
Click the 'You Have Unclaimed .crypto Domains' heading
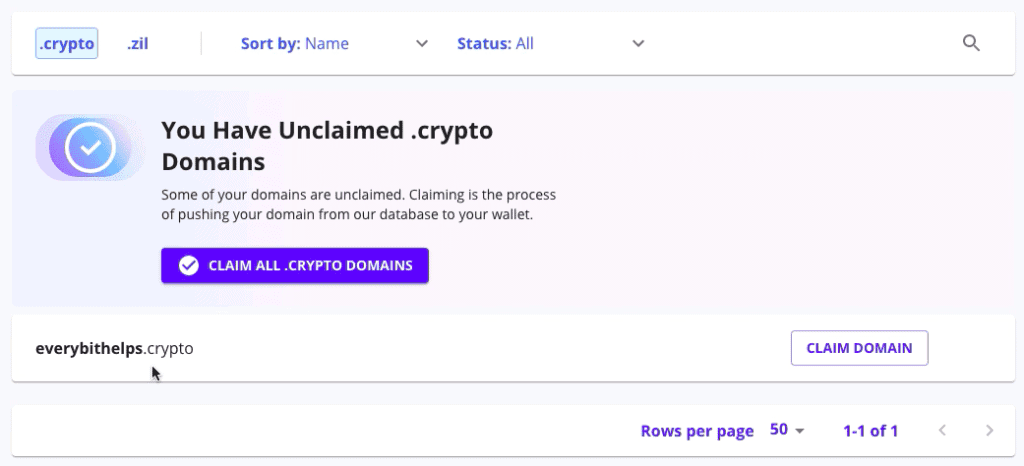coord(328,145)
